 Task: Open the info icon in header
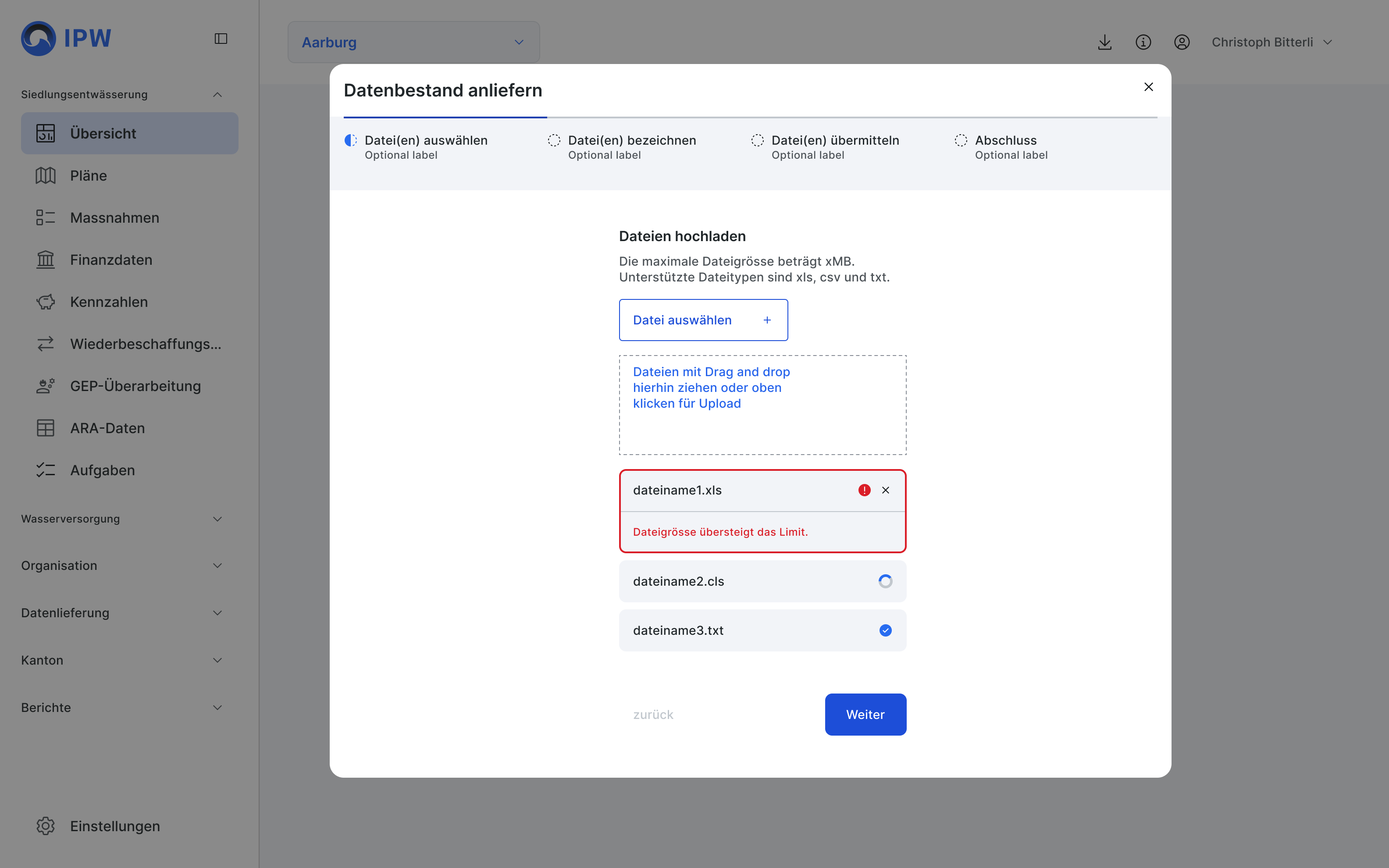(1143, 42)
